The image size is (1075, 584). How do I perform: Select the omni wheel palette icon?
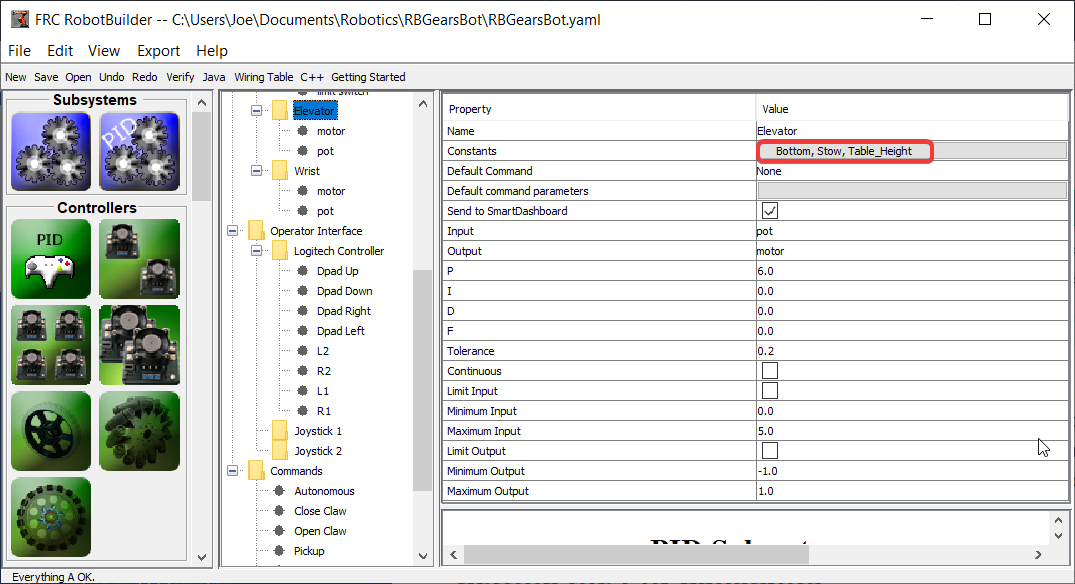click(50, 517)
